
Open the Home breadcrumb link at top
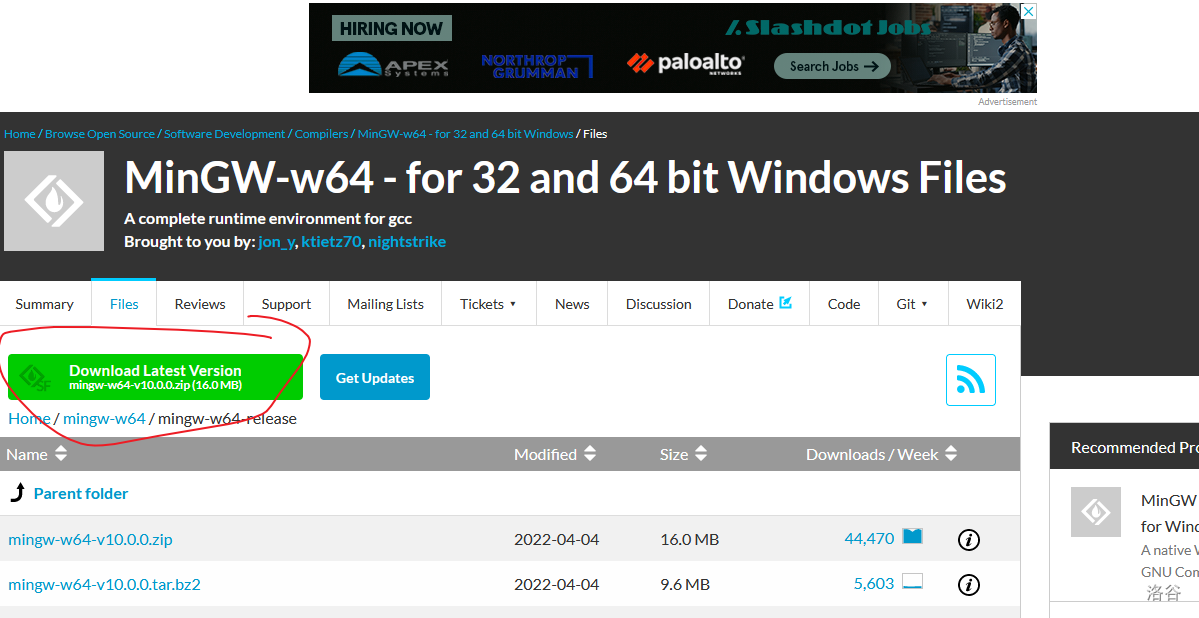(x=20, y=134)
